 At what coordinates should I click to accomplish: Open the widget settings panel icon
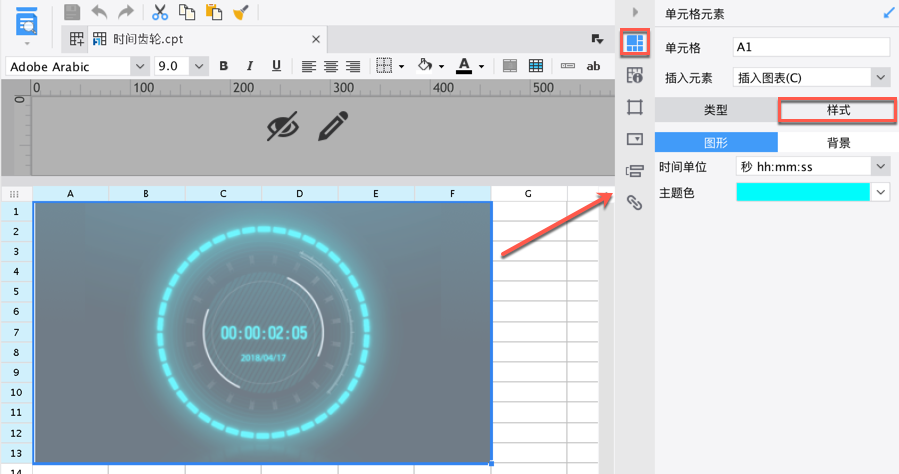click(635, 139)
